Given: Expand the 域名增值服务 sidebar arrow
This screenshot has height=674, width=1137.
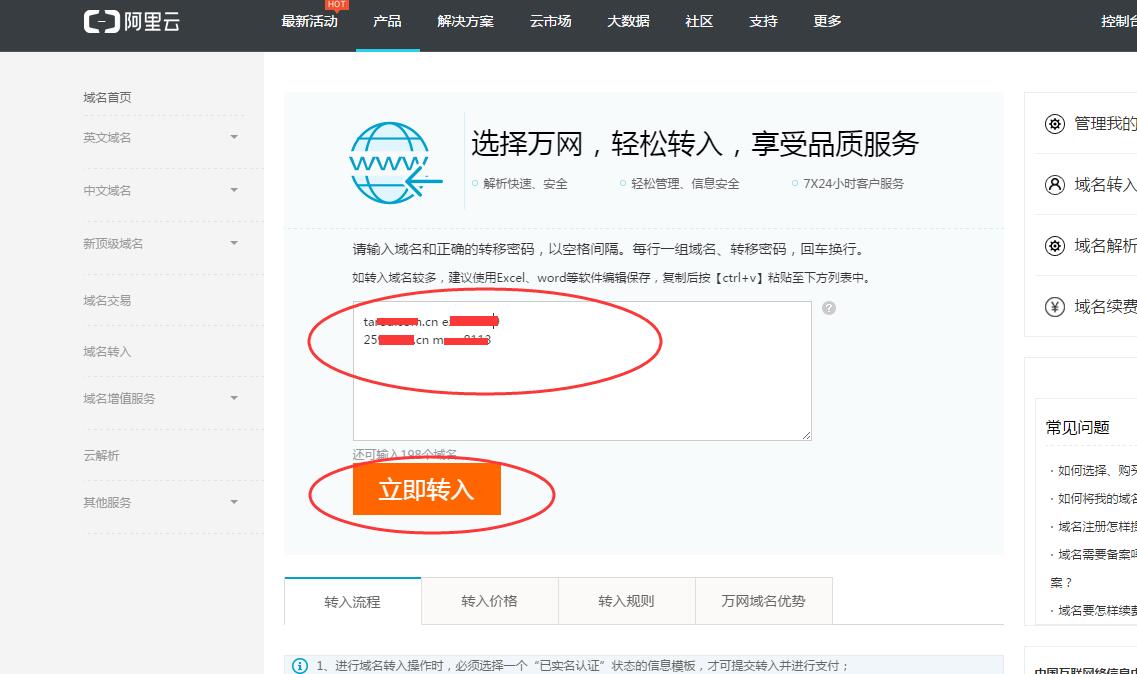Looking at the screenshot, I should (233, 398).
